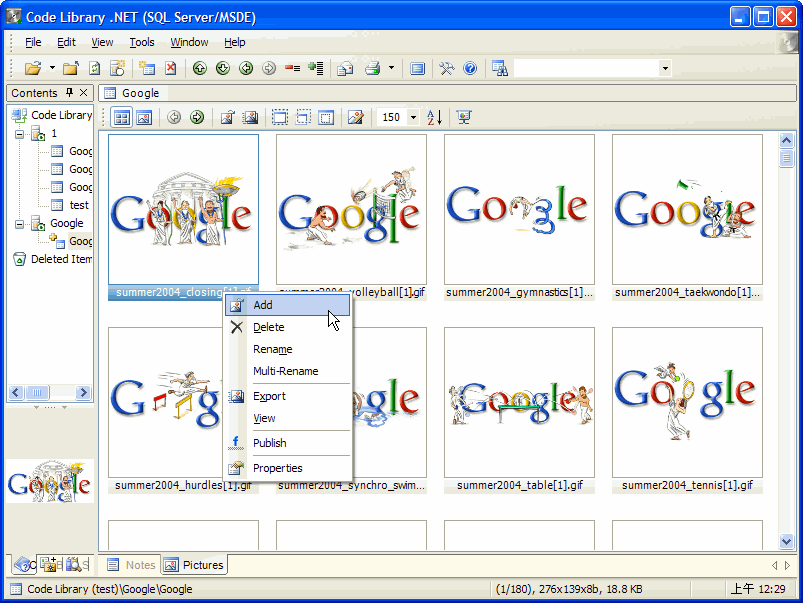Toggle single picture view in picture toolbar
Image resolution: width=803 pixels, height=603 pixels.
pos(144,117)
